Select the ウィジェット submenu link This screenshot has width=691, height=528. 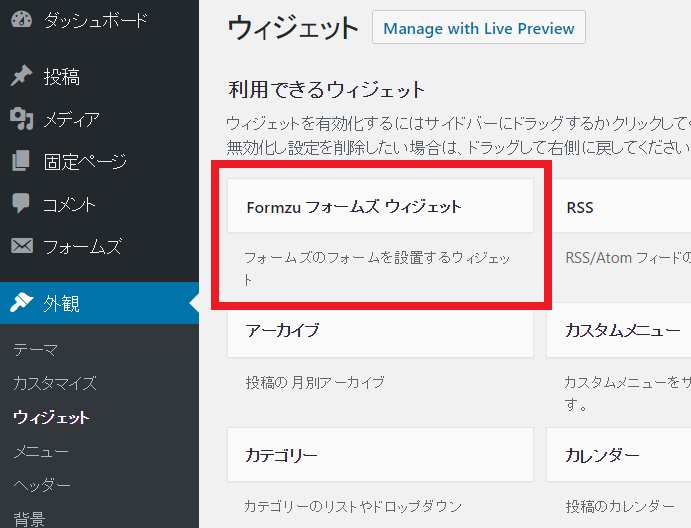coord(51,417)
